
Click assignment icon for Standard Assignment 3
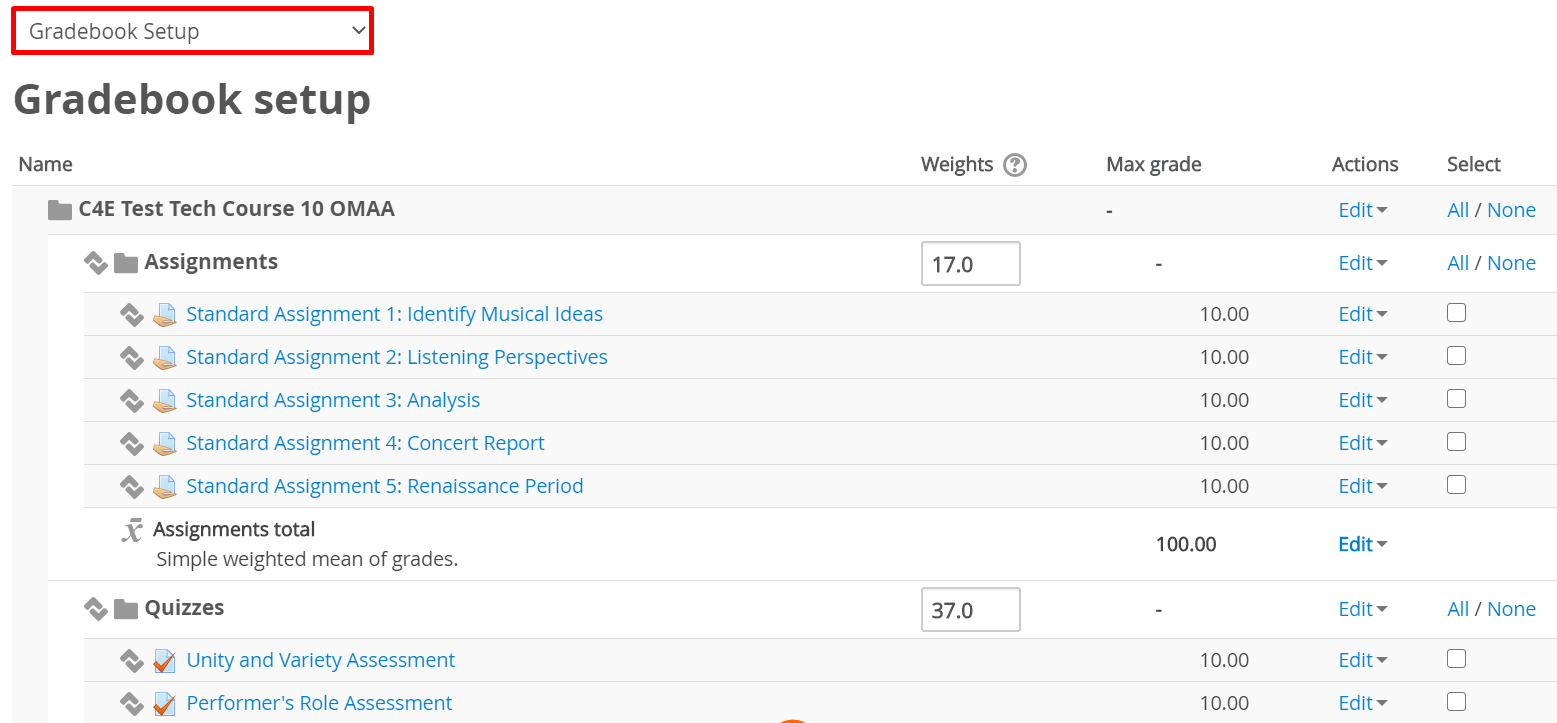click(x=165, y=401)
